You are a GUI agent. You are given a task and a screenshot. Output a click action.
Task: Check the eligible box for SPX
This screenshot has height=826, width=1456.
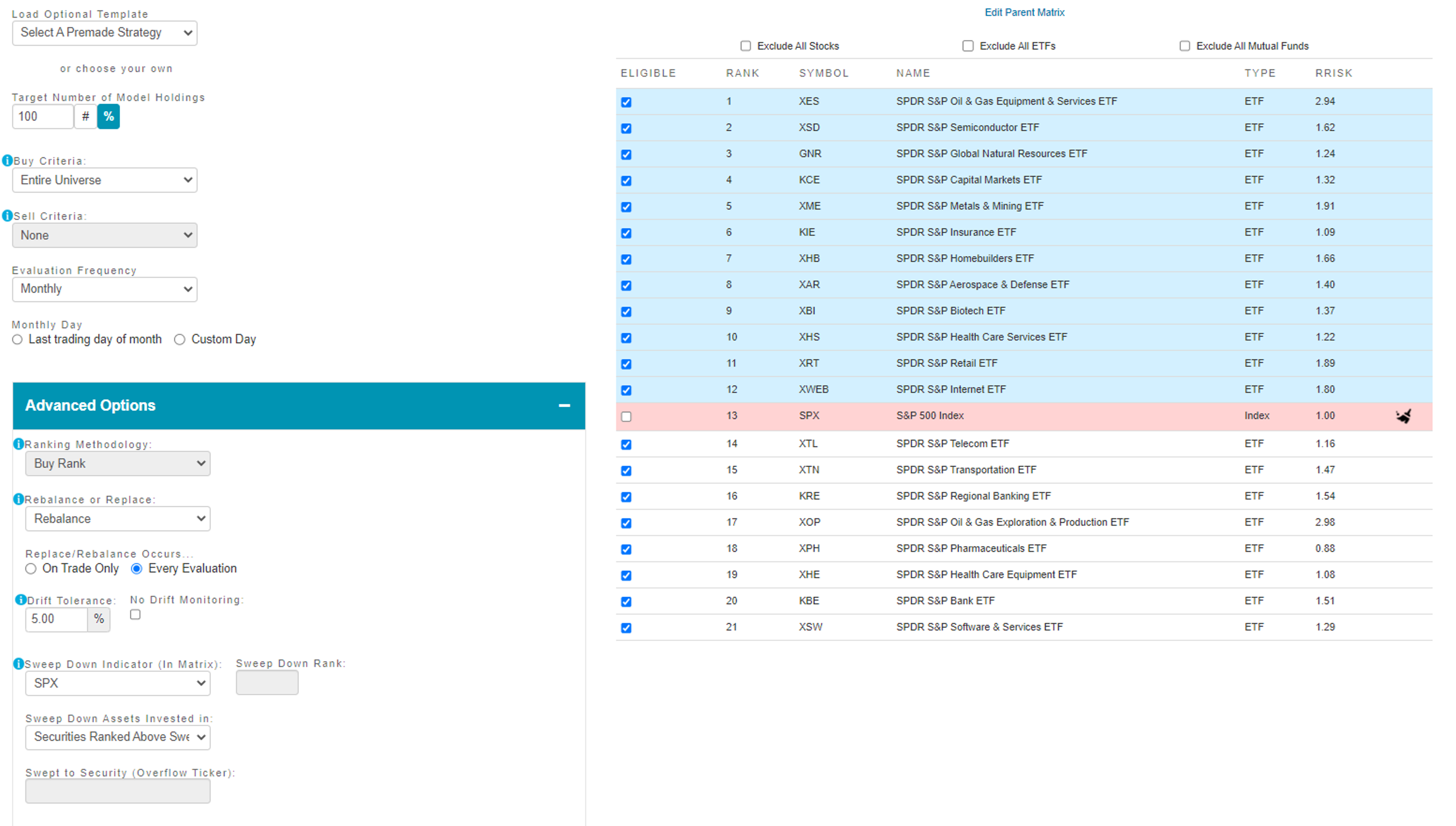pyautogui.click(x=626, y=416)
